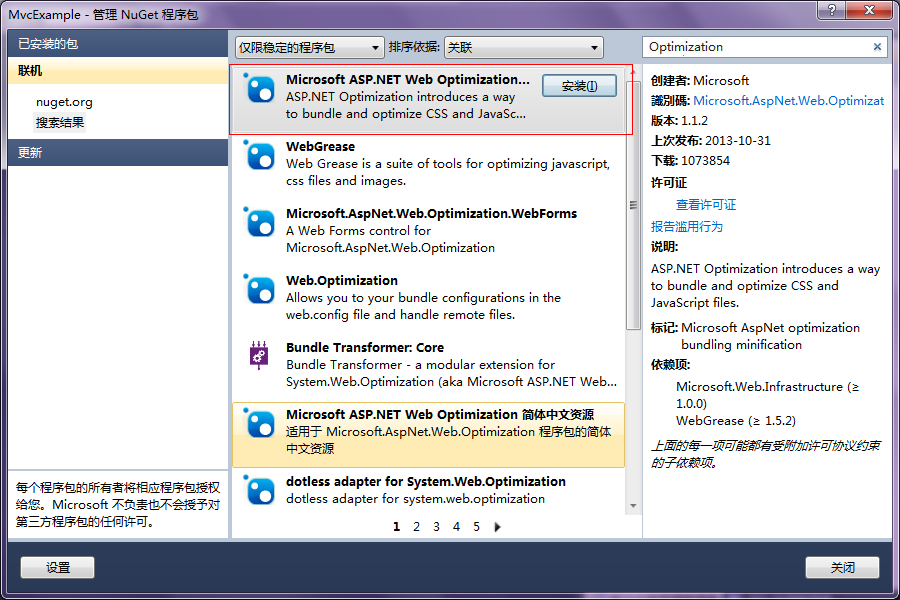This screenshot has height=600, width=900.
Task: Click the 设置 button
Action: pyautogui.click(x=57, y=567)
